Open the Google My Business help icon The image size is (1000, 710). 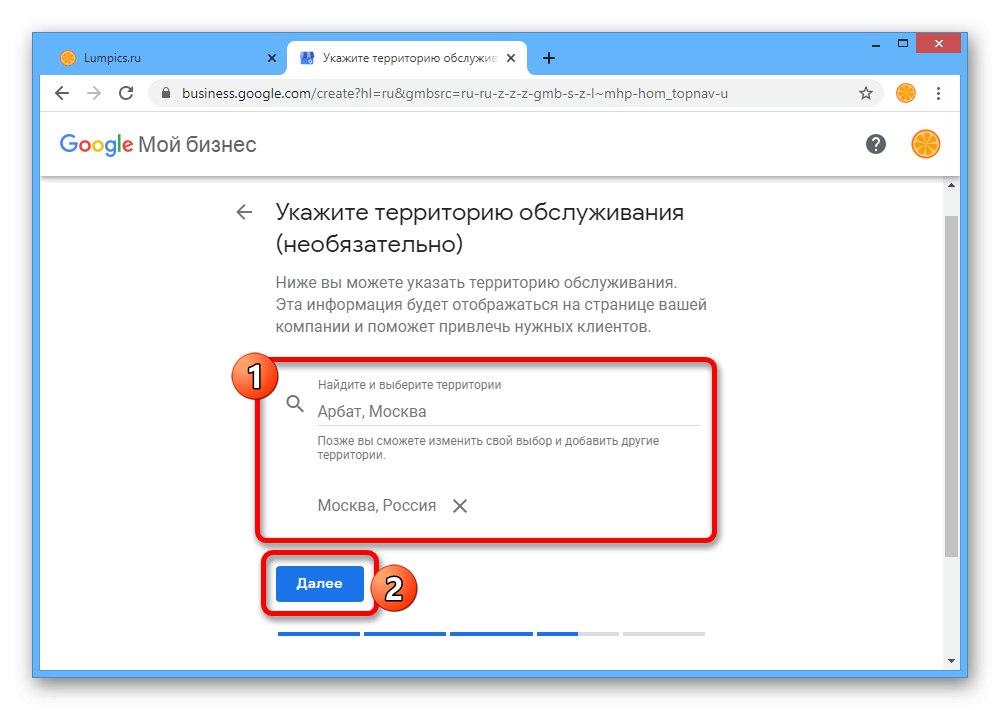pyautogui.click(x=876, y=144)
